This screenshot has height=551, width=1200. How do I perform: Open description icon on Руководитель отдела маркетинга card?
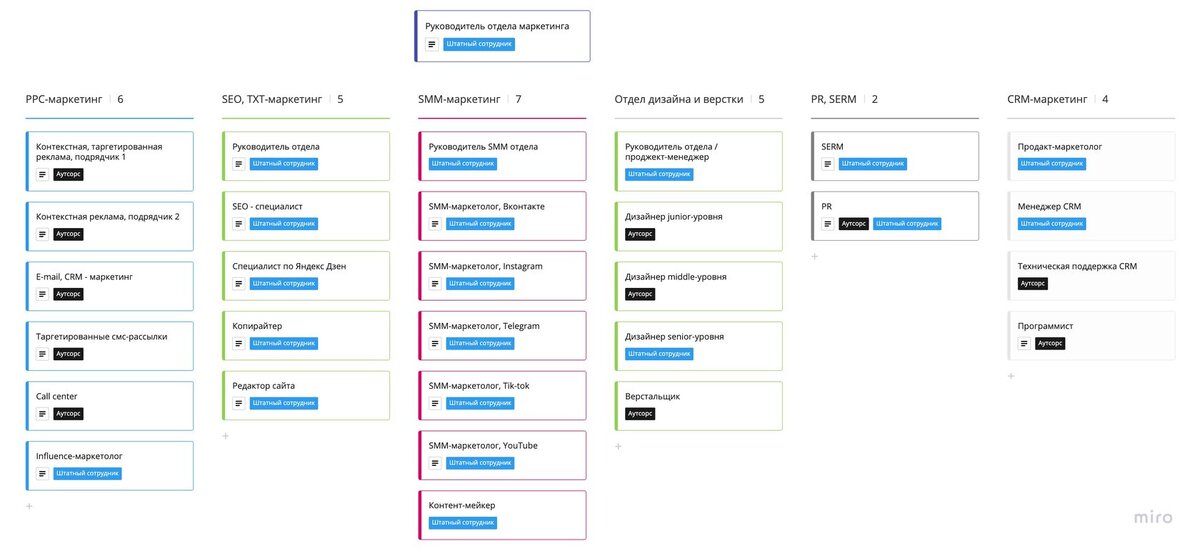432,44
